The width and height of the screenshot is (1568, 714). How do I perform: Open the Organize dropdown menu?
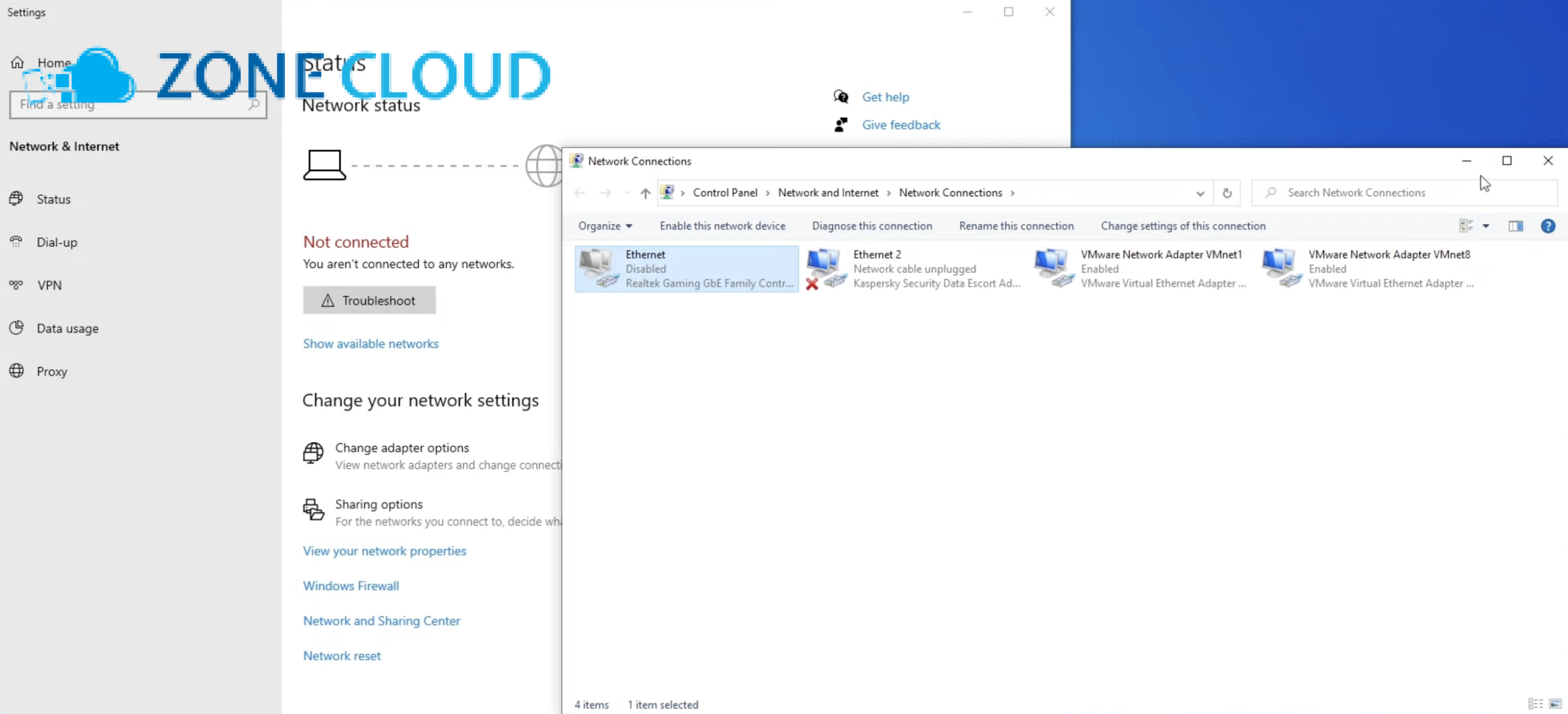(x=605, y=226)
